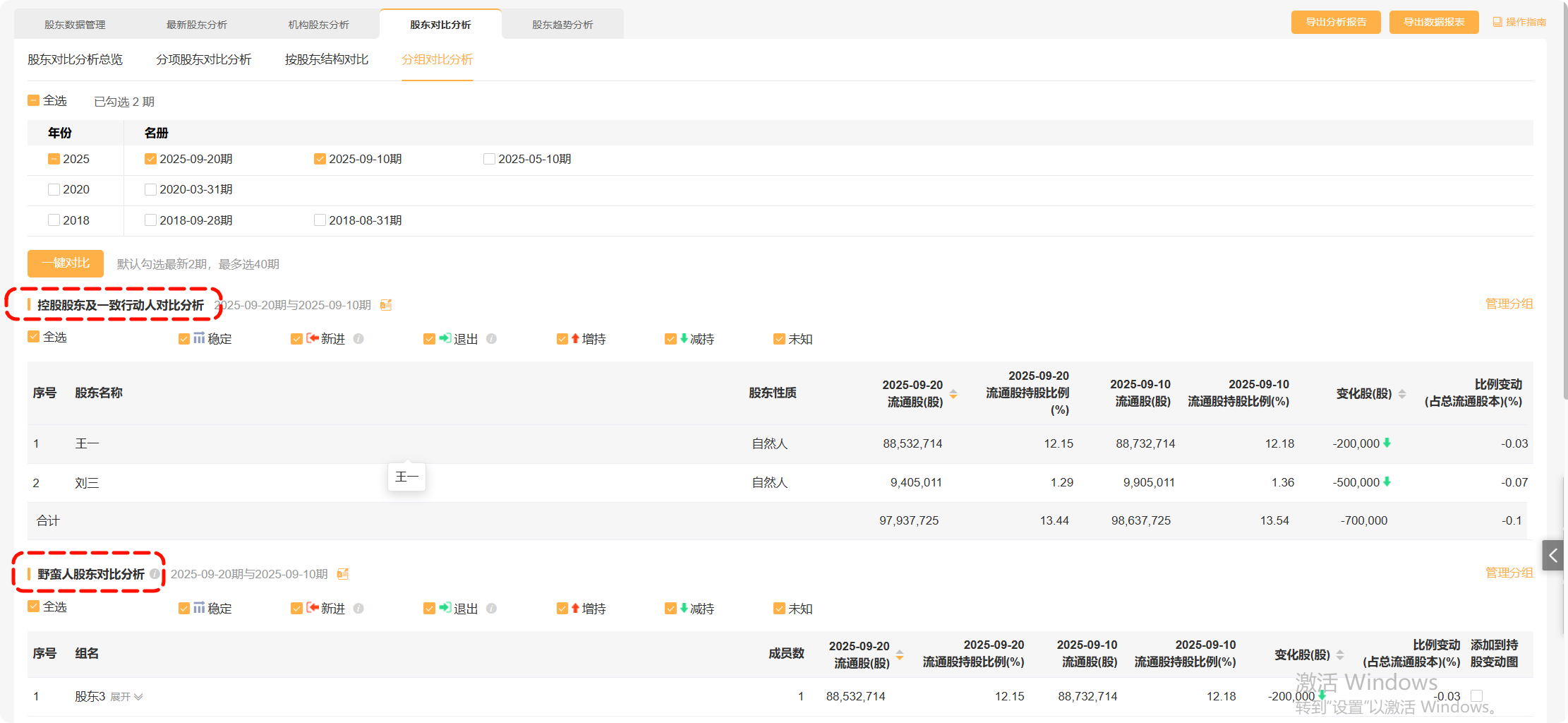Check the 2025-05-10期 checkbox
This screenshot has width=1568, height=723.
[x=489, y=159]
